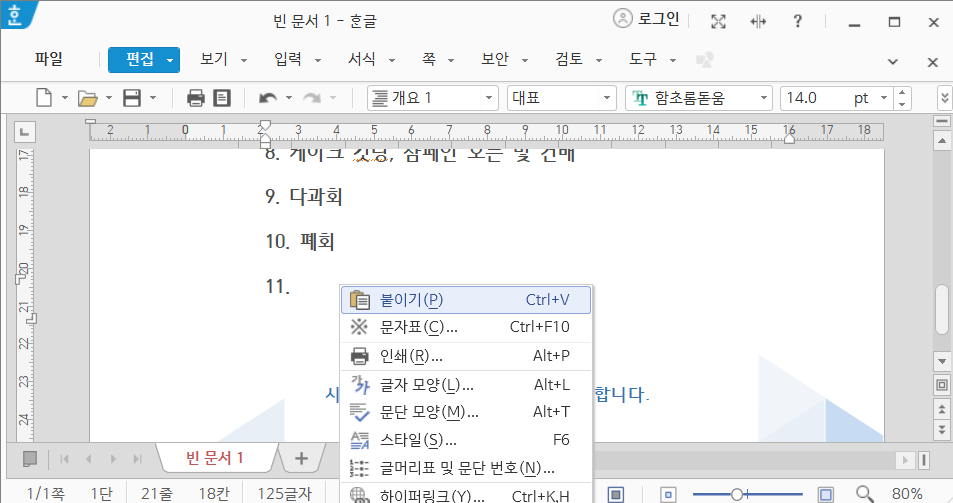Expand the 편집 menu dropdown arrow
Viewport: 953px width, 503px height.
[170, 60]
